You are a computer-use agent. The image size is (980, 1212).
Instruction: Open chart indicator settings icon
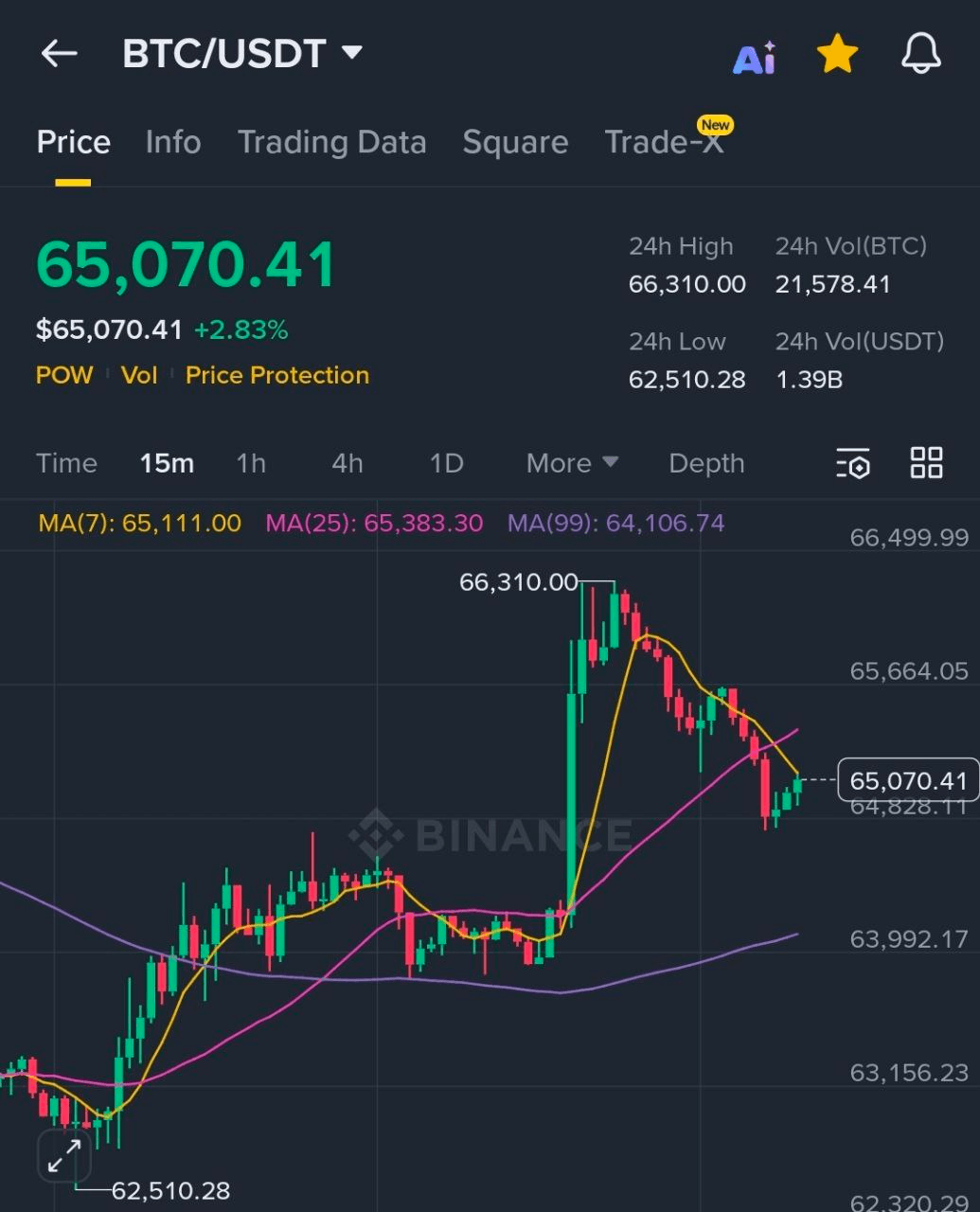pos(853,464)
